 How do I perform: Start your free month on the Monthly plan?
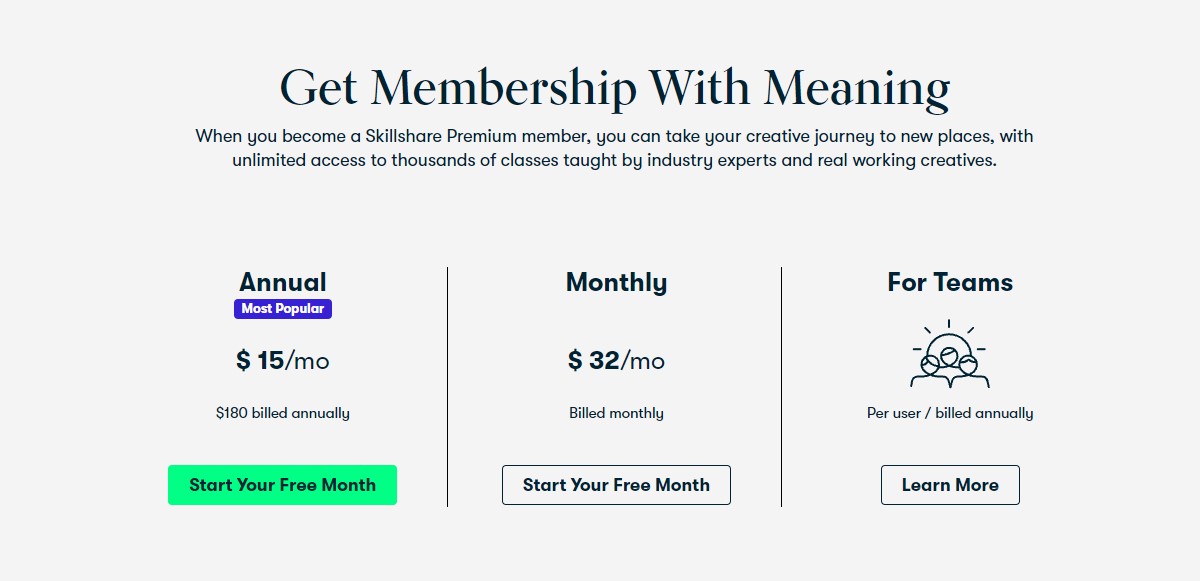pos(616,484)
